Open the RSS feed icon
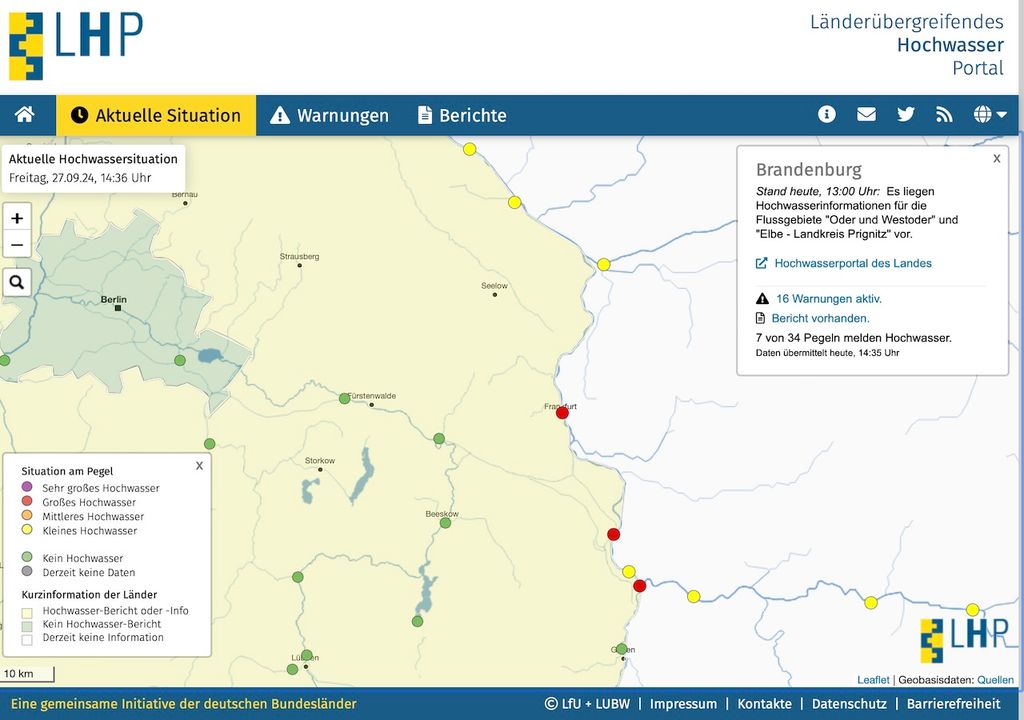Screen dimensions: 1024x720 click(x=945, y=114)
